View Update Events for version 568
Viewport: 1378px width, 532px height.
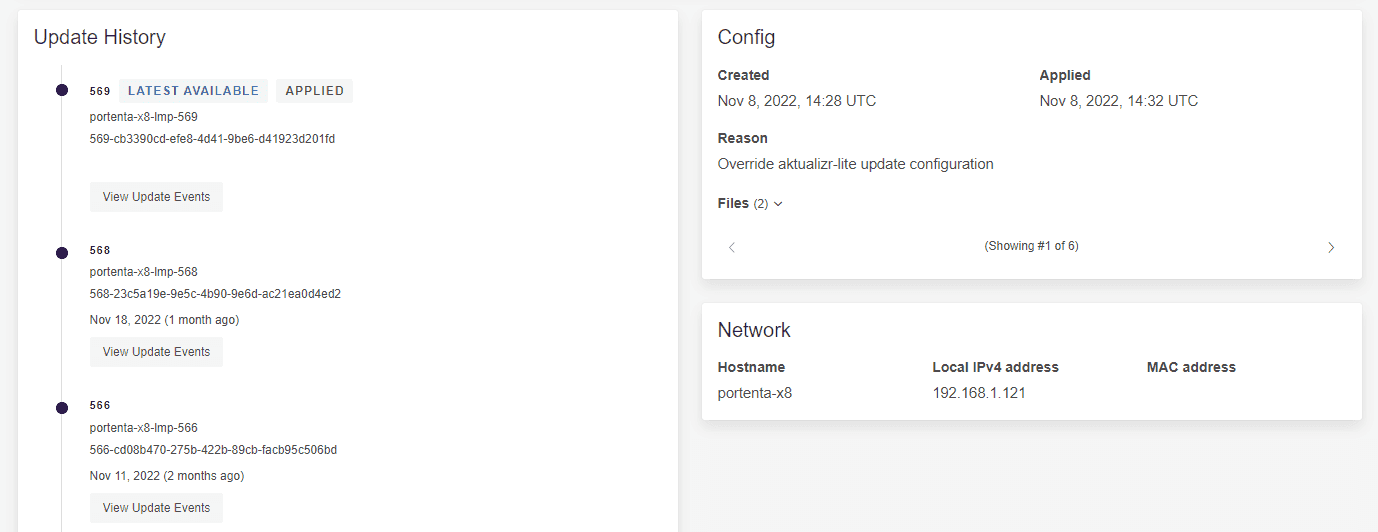tap(156, 352)
